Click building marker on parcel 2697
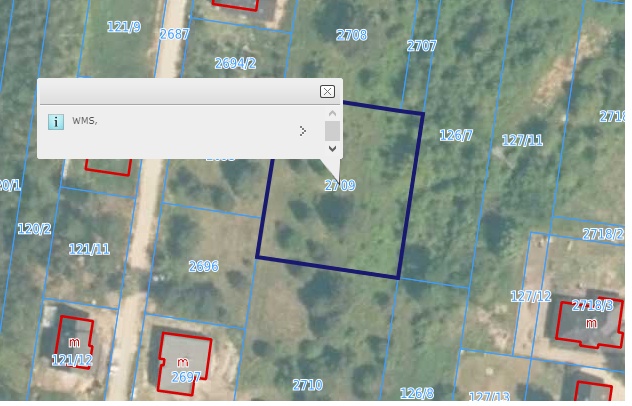 coord(182,362)
